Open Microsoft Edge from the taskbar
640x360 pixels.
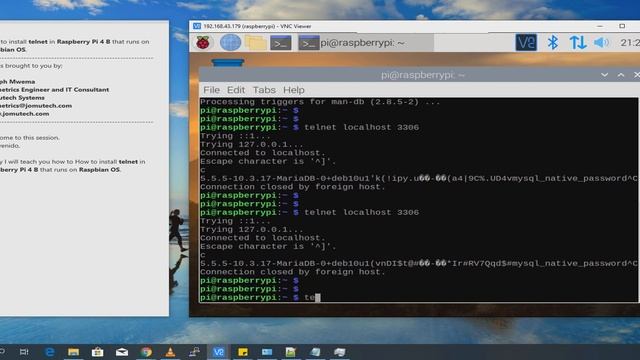[49, 352]
